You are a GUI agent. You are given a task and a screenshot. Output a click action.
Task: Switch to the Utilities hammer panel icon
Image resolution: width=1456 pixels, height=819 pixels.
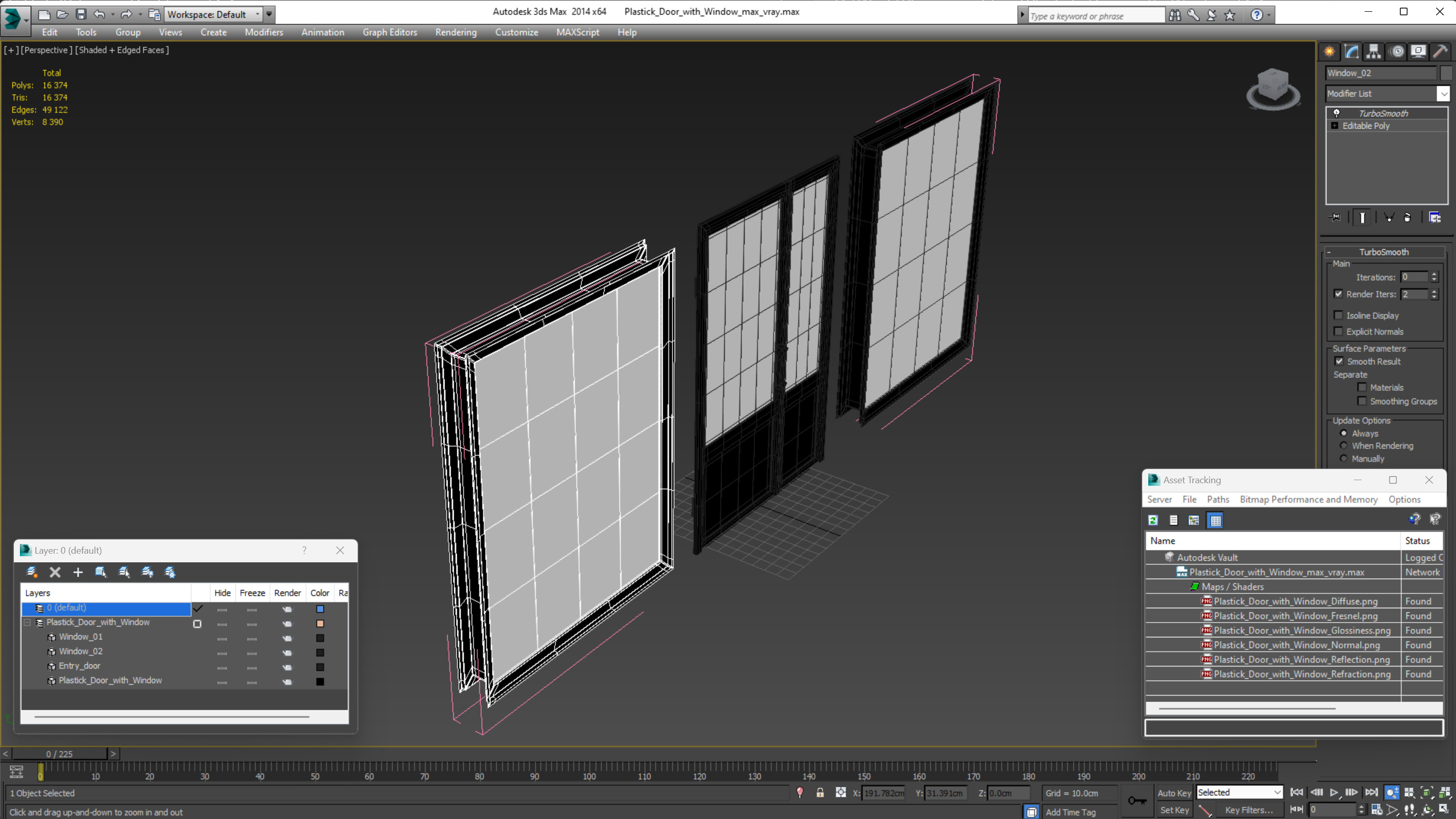click(1440, 52)
